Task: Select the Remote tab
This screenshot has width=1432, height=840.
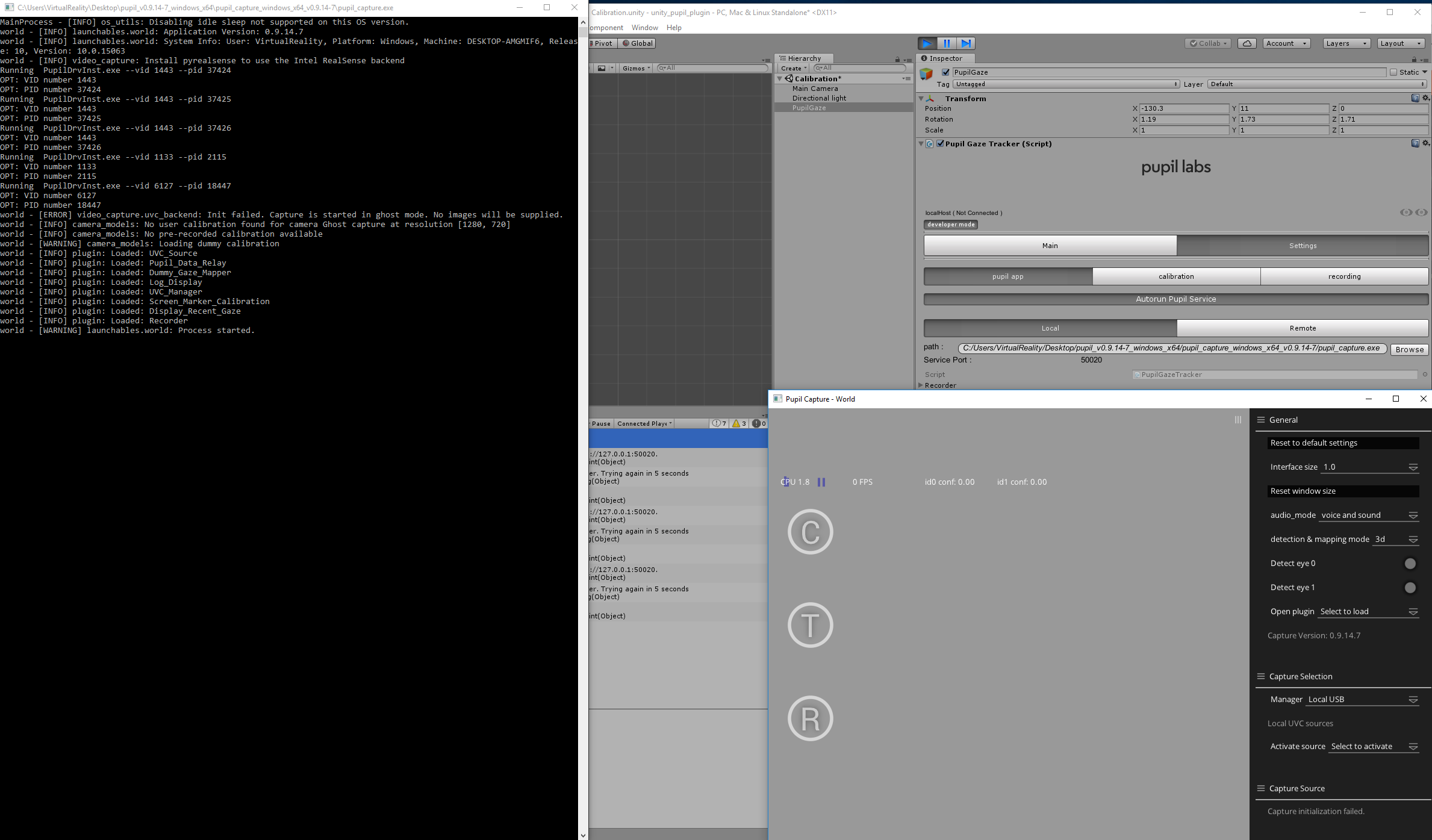Action: pyautogui.click(x=1303, y=328)
